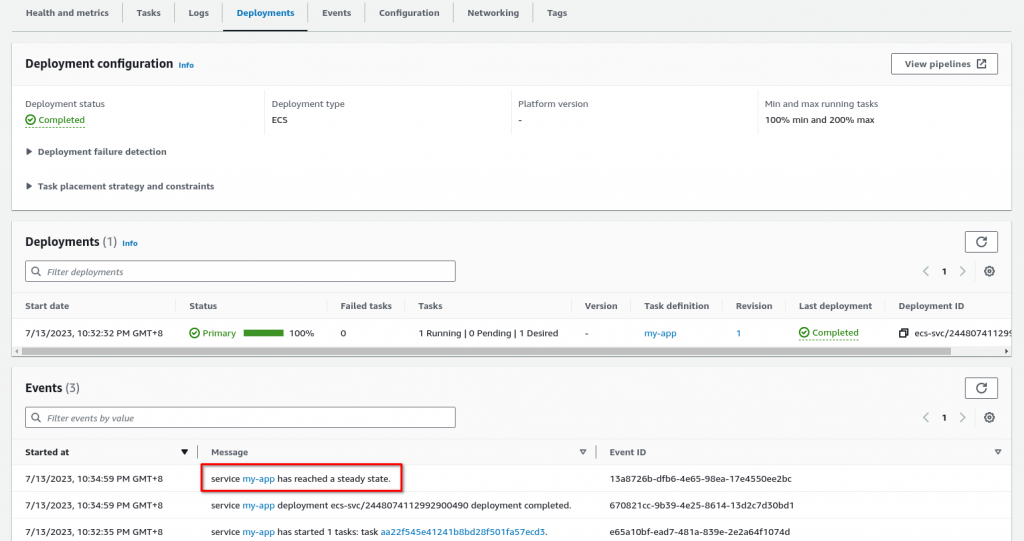Image resolution: width=1024 pixels, height=541 pixels.
Task: Open the my-app task definition link
Action: pyautogui.click(x=660, y=333)
